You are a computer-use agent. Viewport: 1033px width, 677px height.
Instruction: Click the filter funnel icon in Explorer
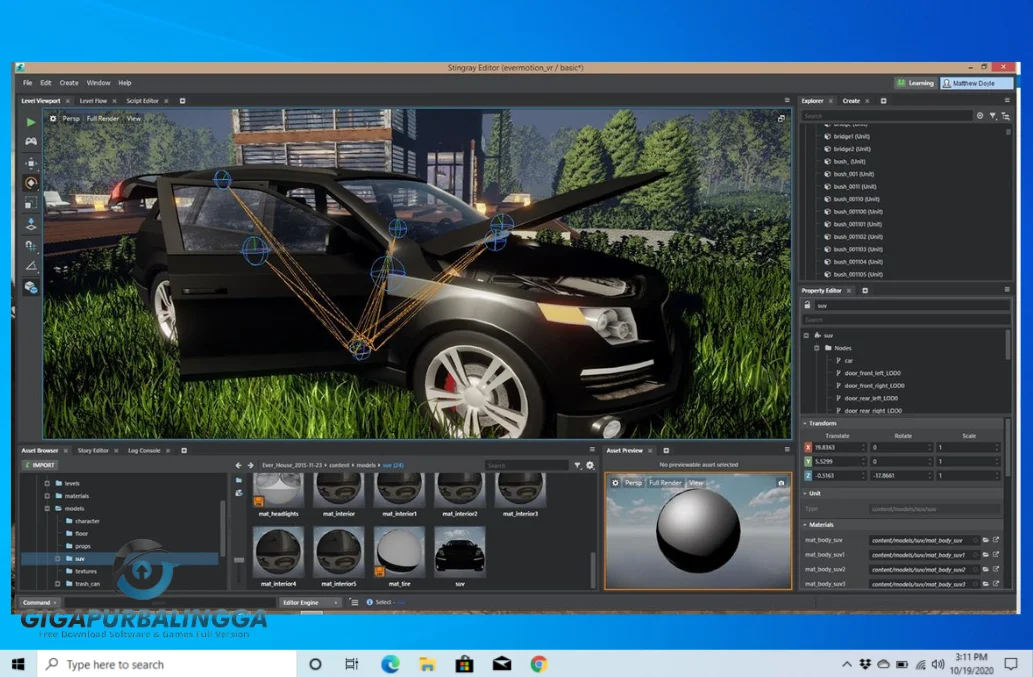(x=993, y=115)
